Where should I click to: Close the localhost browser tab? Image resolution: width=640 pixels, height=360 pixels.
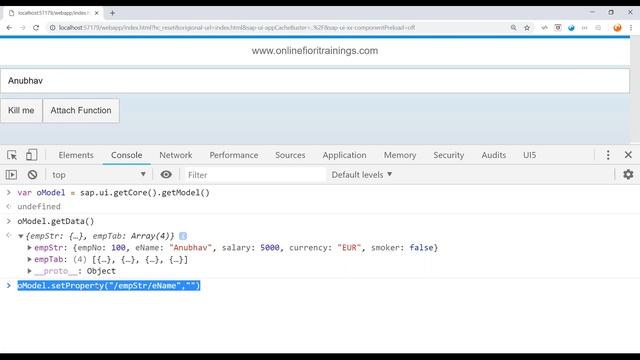coord(97,13)
